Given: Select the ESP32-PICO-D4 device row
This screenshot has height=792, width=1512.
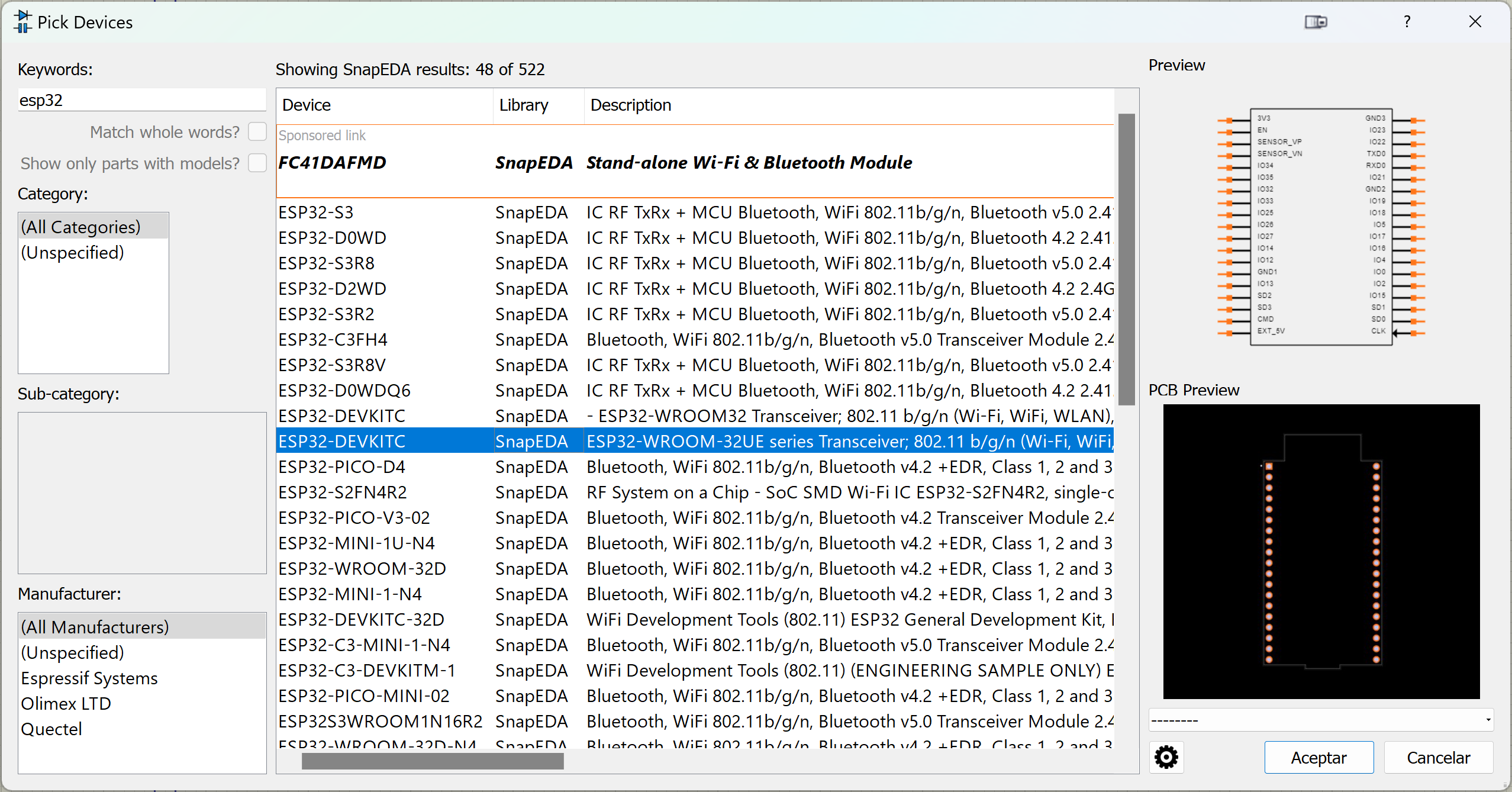Looking at the screenshot, I should point(695,466).
